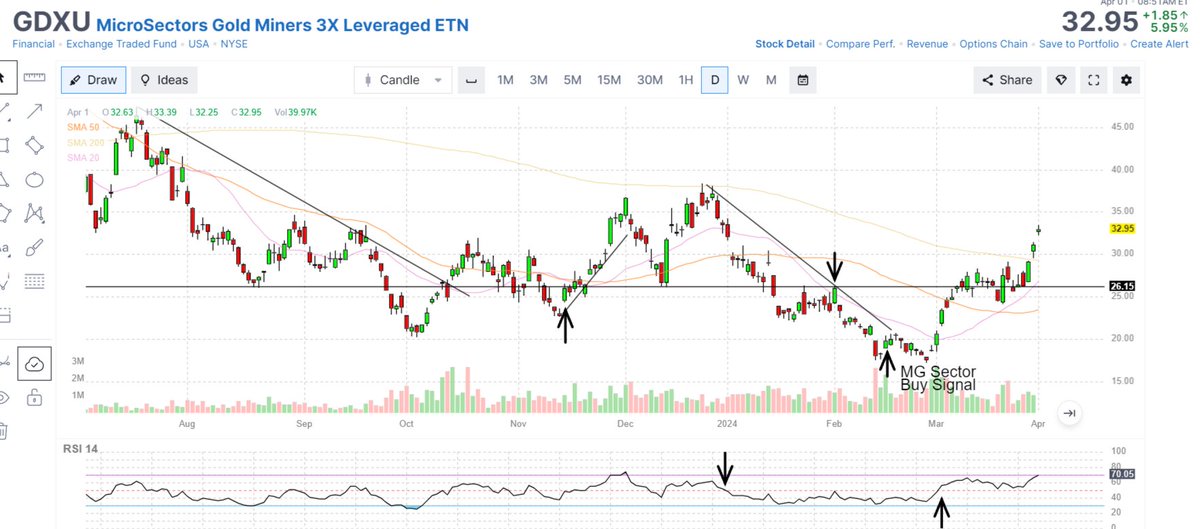Click the SMA 200 legend label
Viewport: 1200px width, 529px height.
click(x=84, y=142)
